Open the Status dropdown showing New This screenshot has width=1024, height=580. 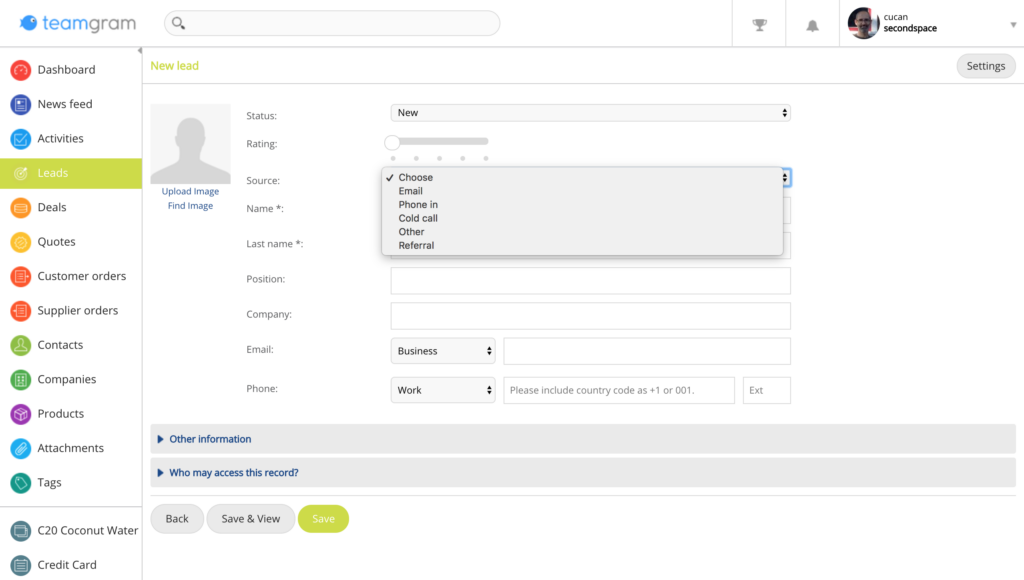(x=590, y=113)
